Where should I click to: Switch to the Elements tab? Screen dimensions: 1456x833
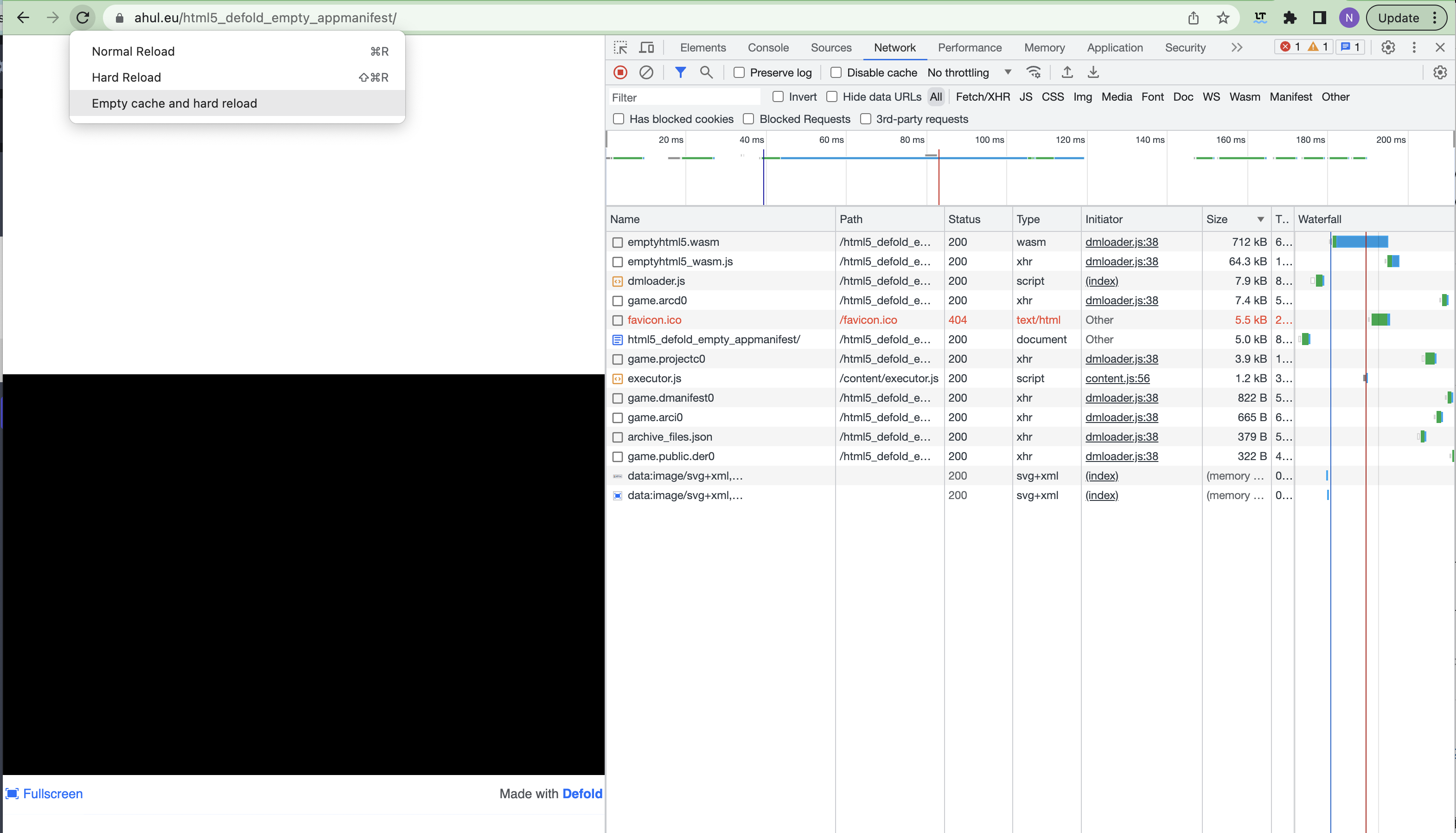point(703,47)
